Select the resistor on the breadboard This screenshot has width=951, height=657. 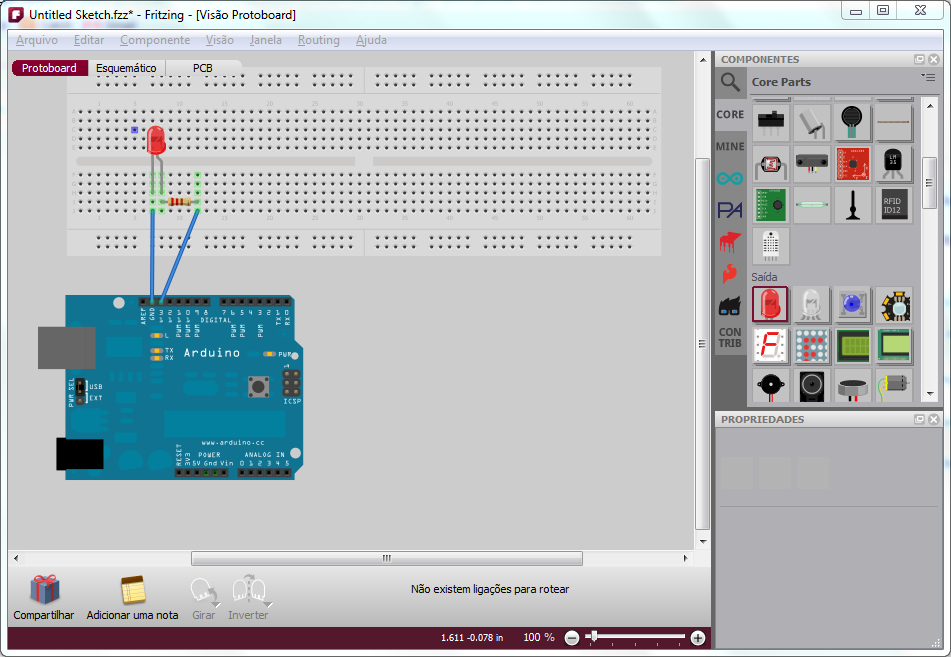(180, 201)
